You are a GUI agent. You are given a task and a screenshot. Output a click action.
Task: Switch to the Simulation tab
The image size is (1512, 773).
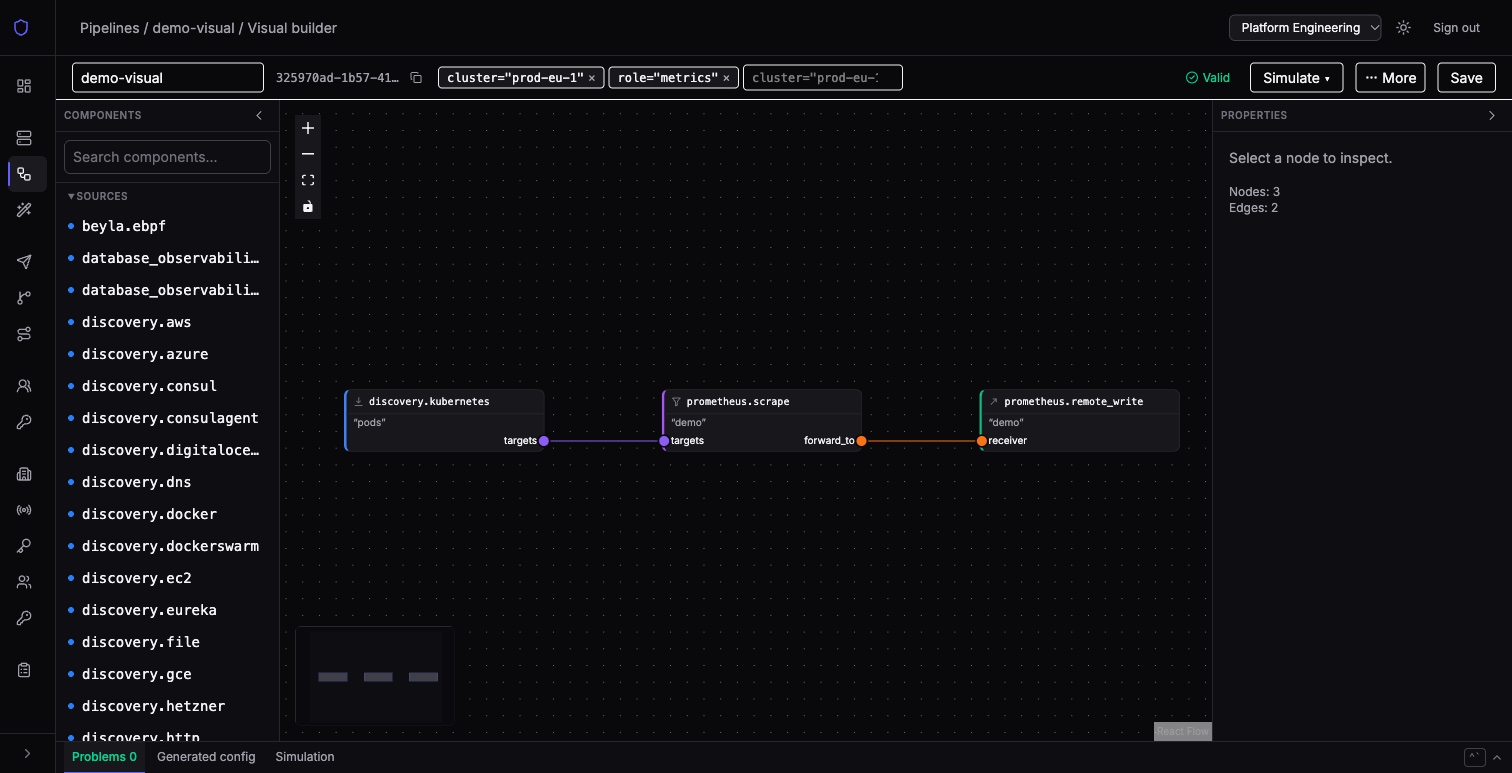305,757
